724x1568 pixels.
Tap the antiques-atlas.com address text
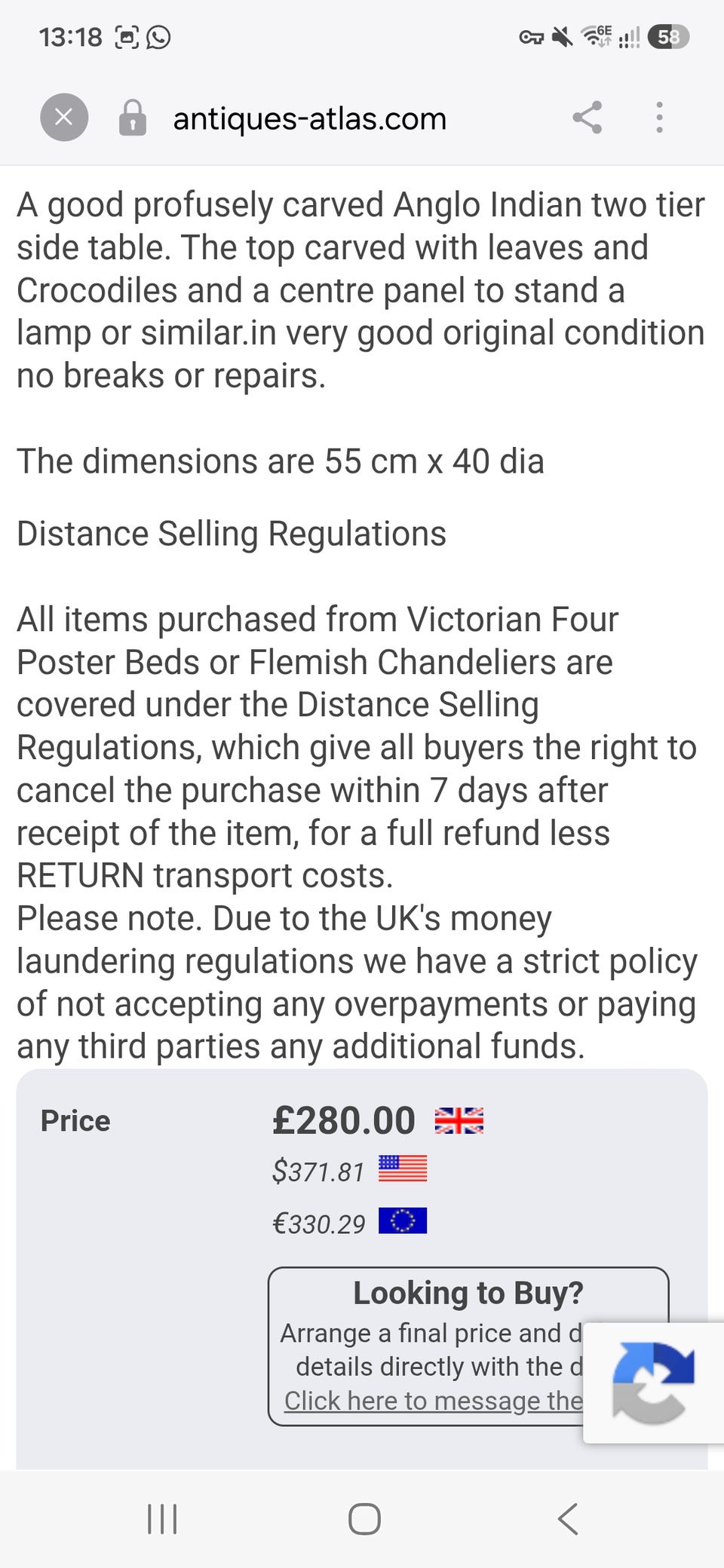pos(310,118)
